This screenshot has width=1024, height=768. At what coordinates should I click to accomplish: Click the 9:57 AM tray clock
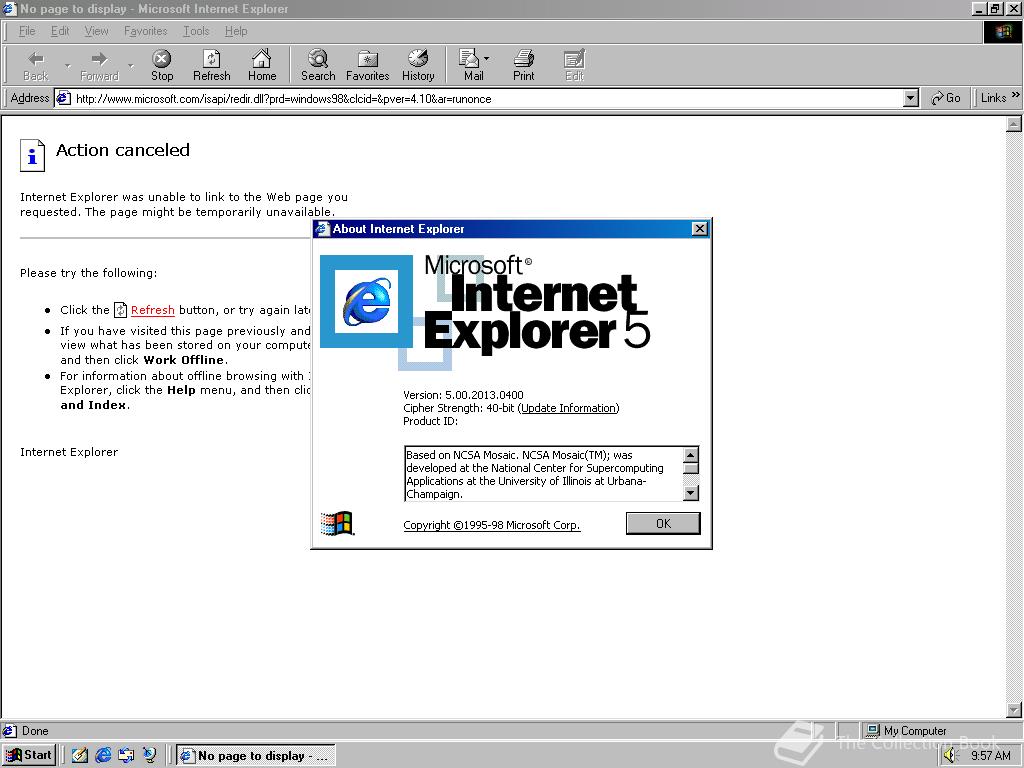tap(990, 756)
